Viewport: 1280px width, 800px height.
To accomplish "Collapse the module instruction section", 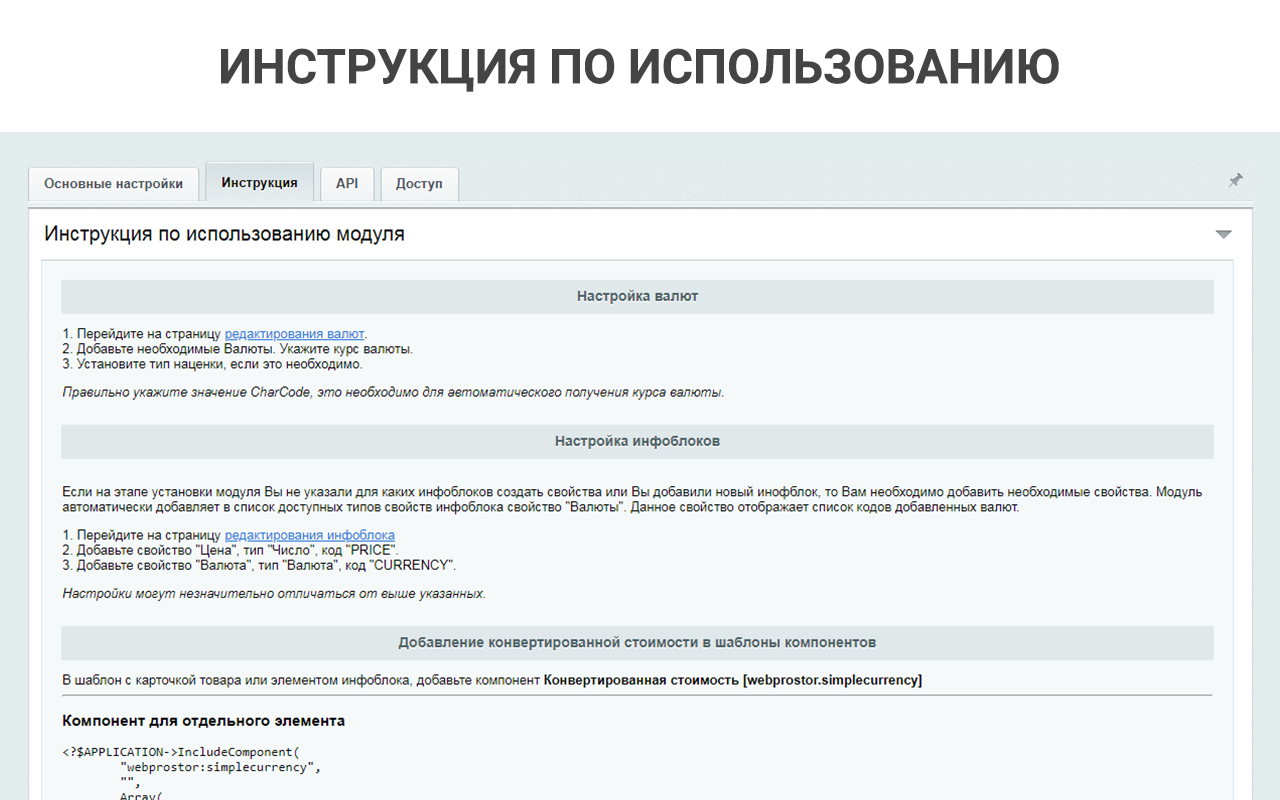I will click(x=1223, y=235).
